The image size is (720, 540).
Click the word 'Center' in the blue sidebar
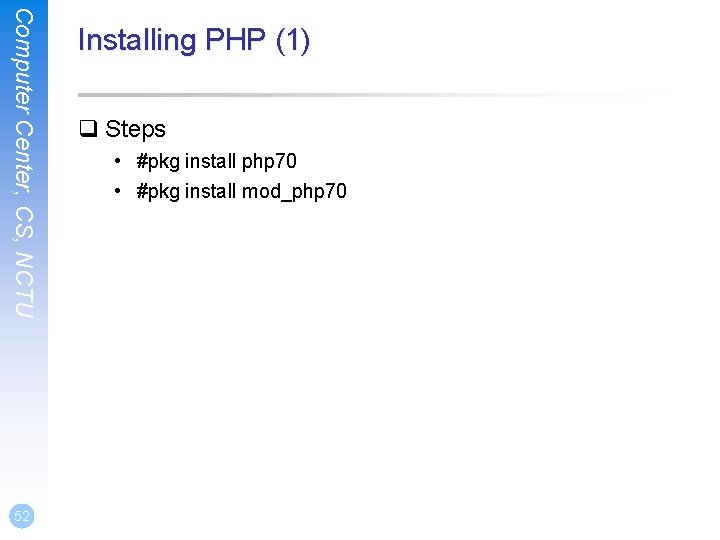[x=24, y=158]
